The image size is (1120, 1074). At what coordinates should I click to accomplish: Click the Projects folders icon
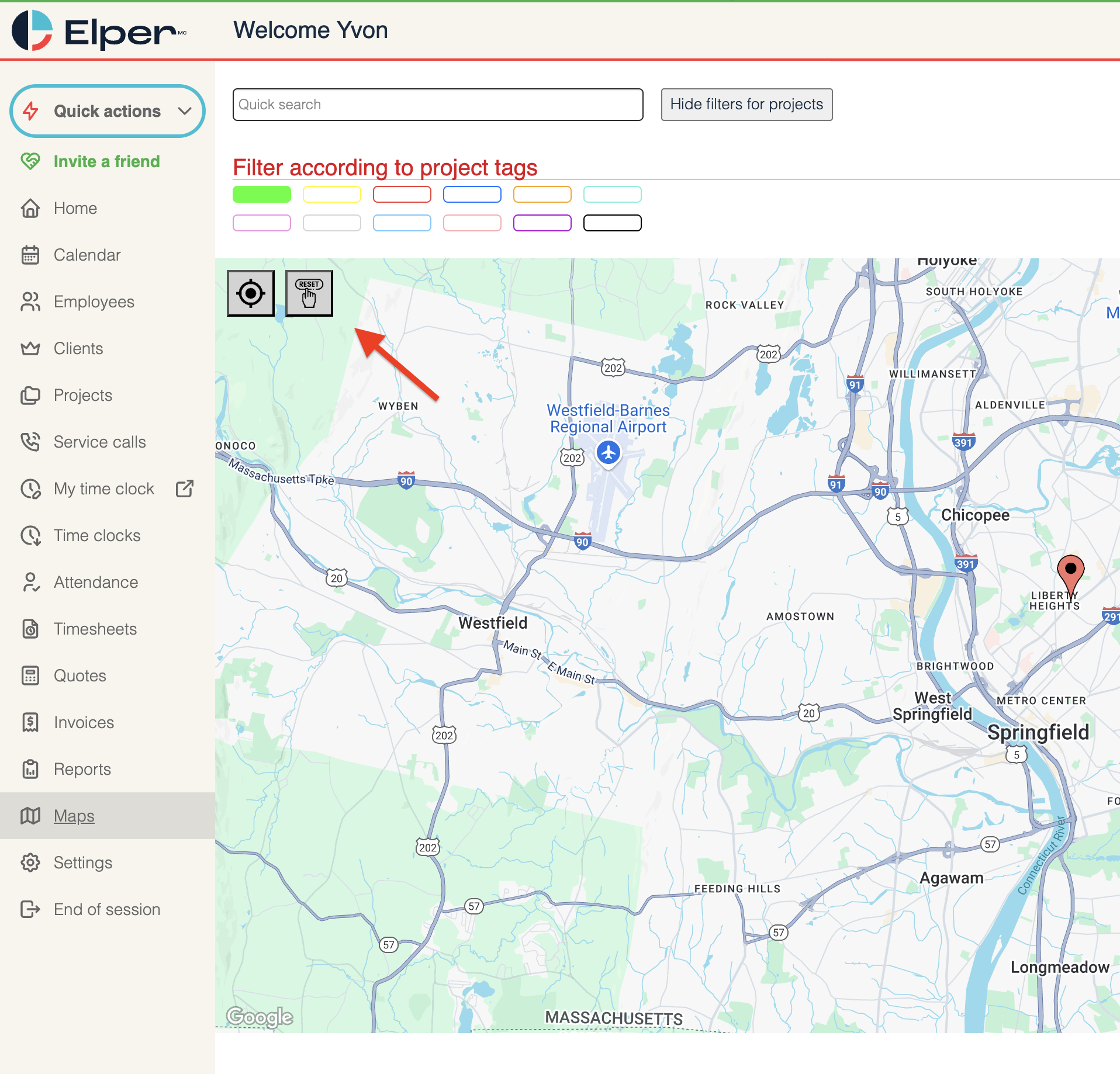pyautogui.click(x=30, y=395)
